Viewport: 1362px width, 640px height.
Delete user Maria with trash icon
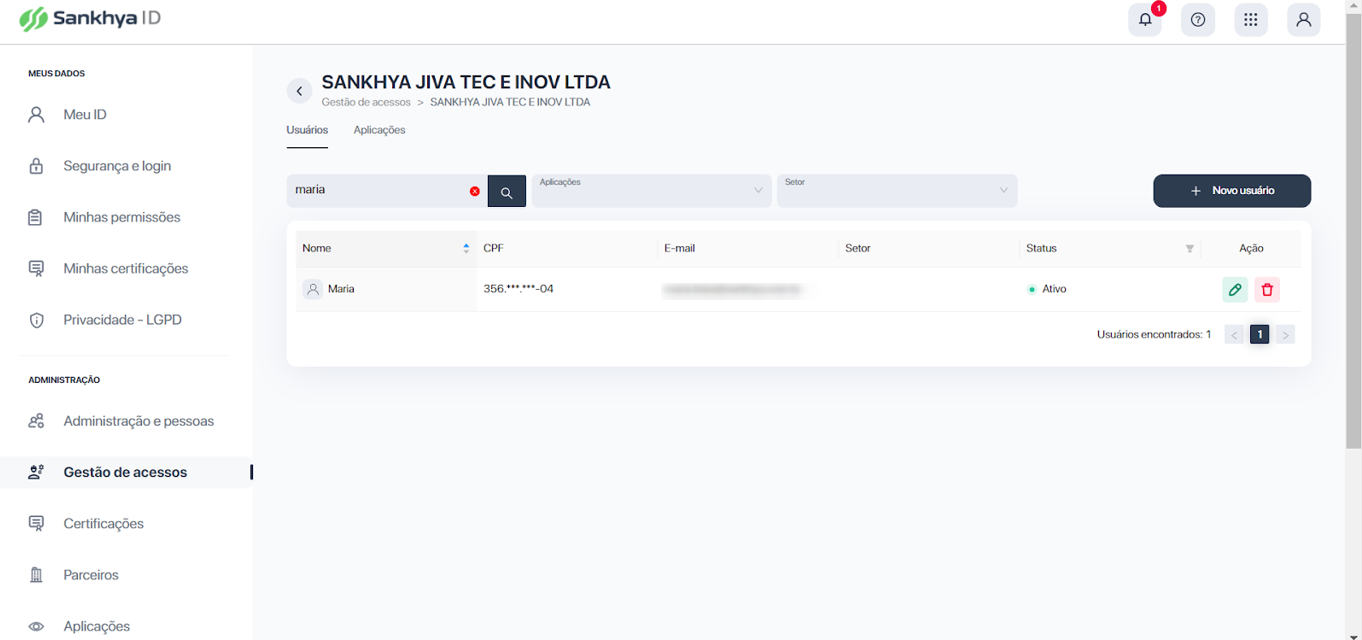(1267, 289)
